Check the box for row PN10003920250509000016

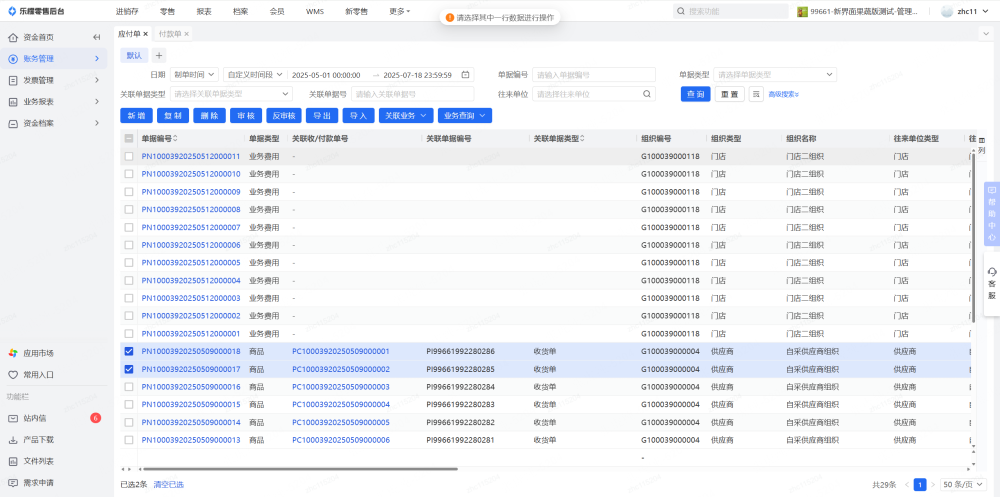(128, 387)
